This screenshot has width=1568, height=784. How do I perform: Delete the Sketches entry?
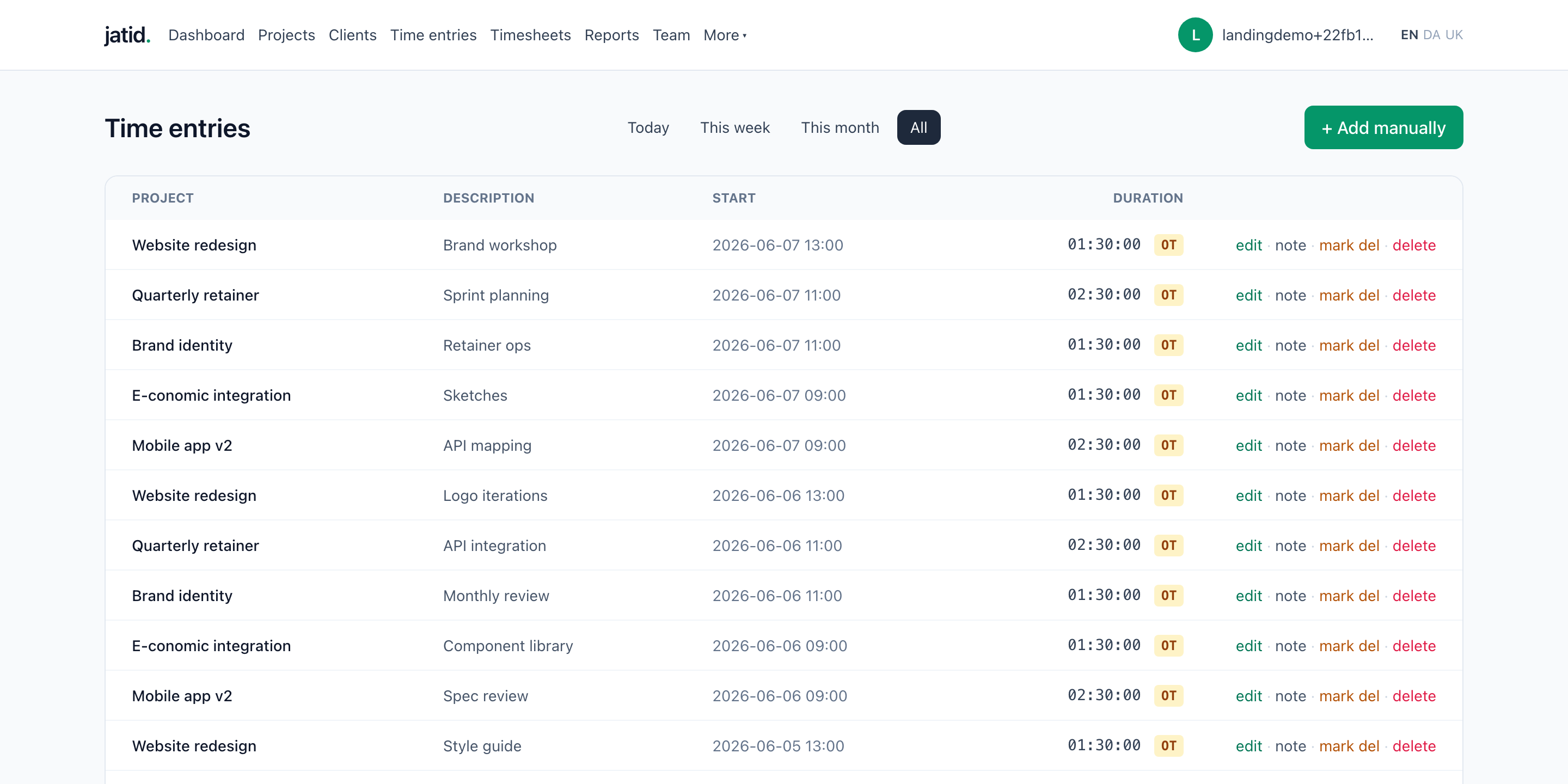coord(1414,395)
